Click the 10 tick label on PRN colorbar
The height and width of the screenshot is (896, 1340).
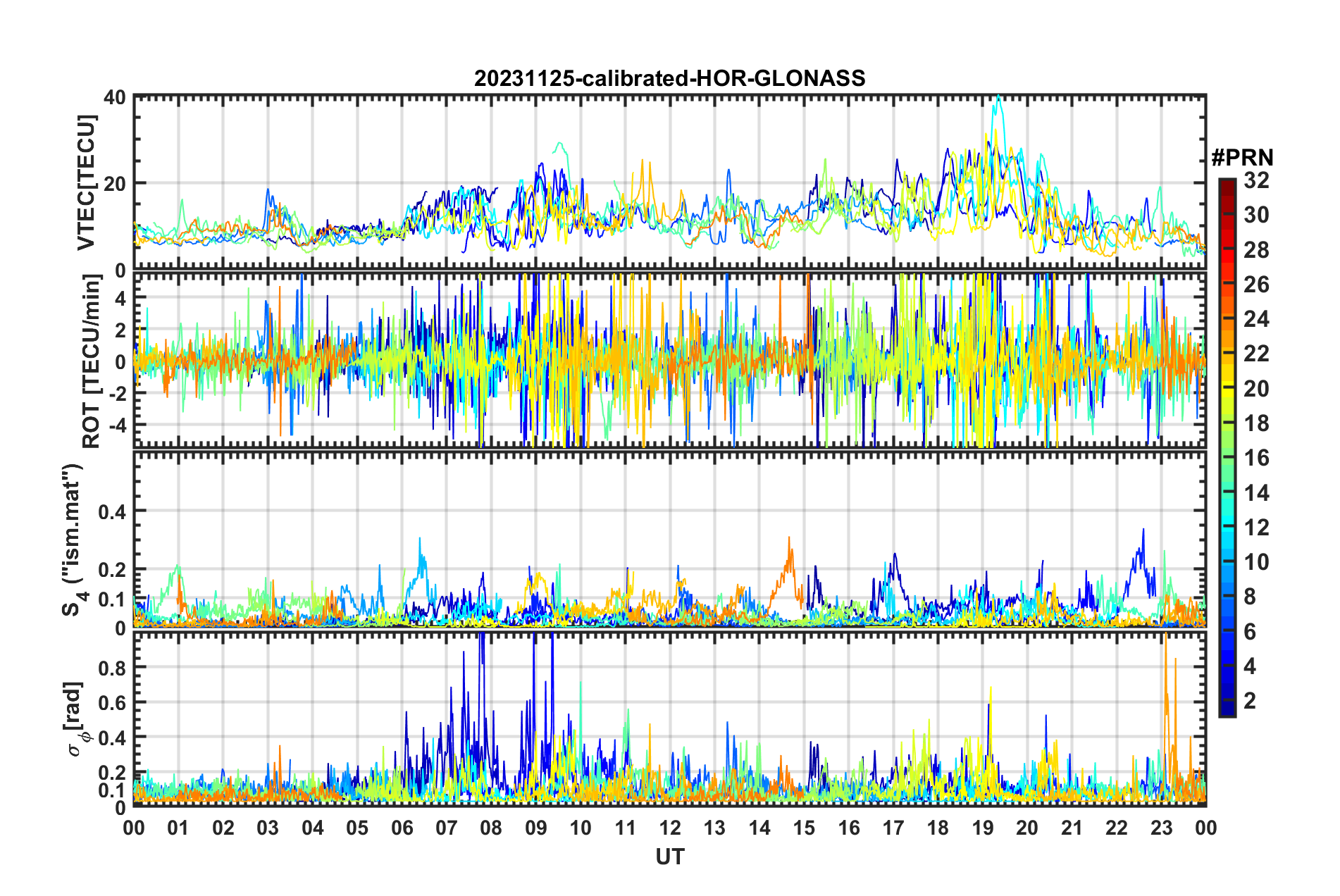pos(1256,562)
